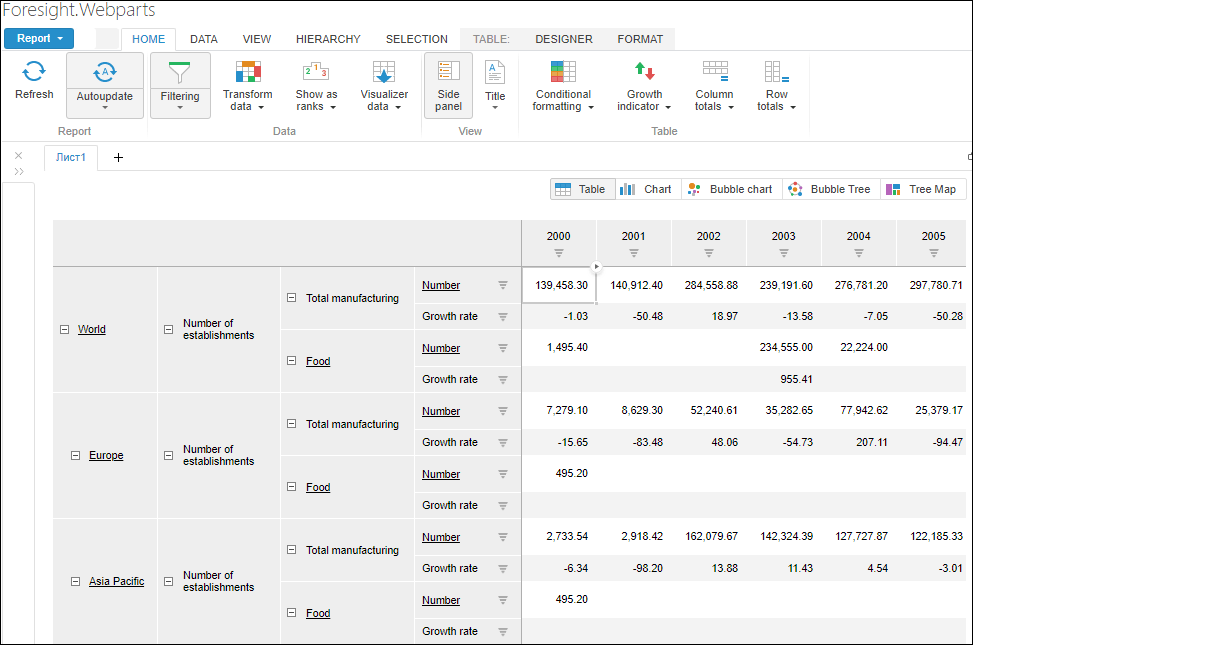The width and height of the screenshot is (1218, 645).
Task: Click the Show as ranks icon
Action: point(316,72)
